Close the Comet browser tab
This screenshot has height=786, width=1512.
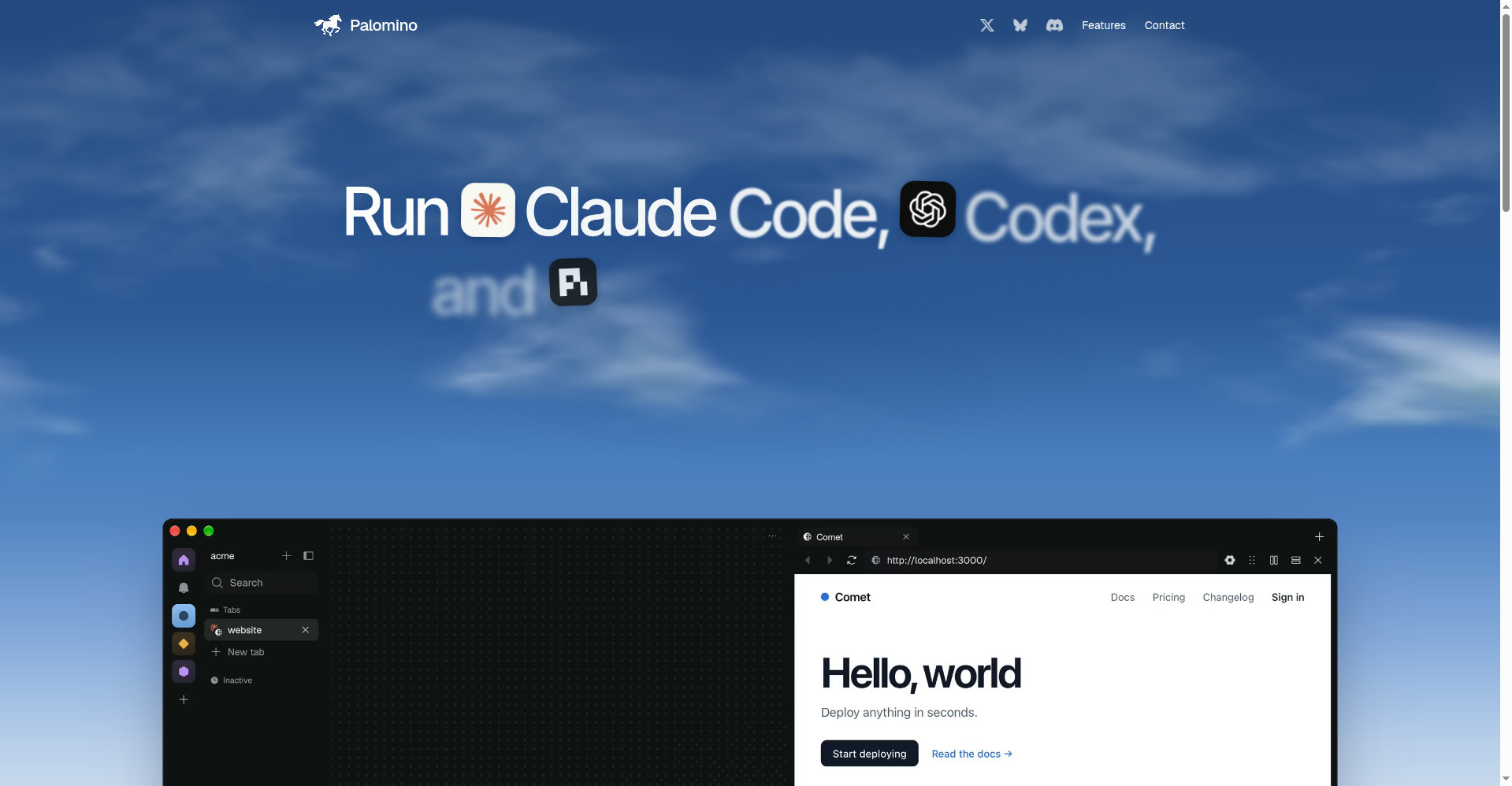click(x=906, y=537)
